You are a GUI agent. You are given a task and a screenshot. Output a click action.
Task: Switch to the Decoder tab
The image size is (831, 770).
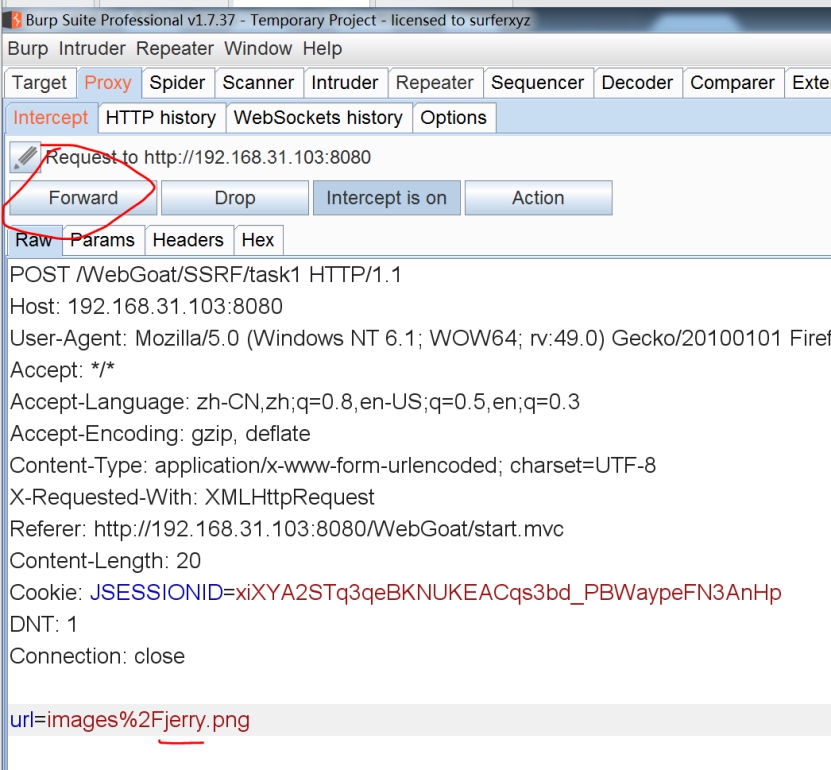coord(637,83)
